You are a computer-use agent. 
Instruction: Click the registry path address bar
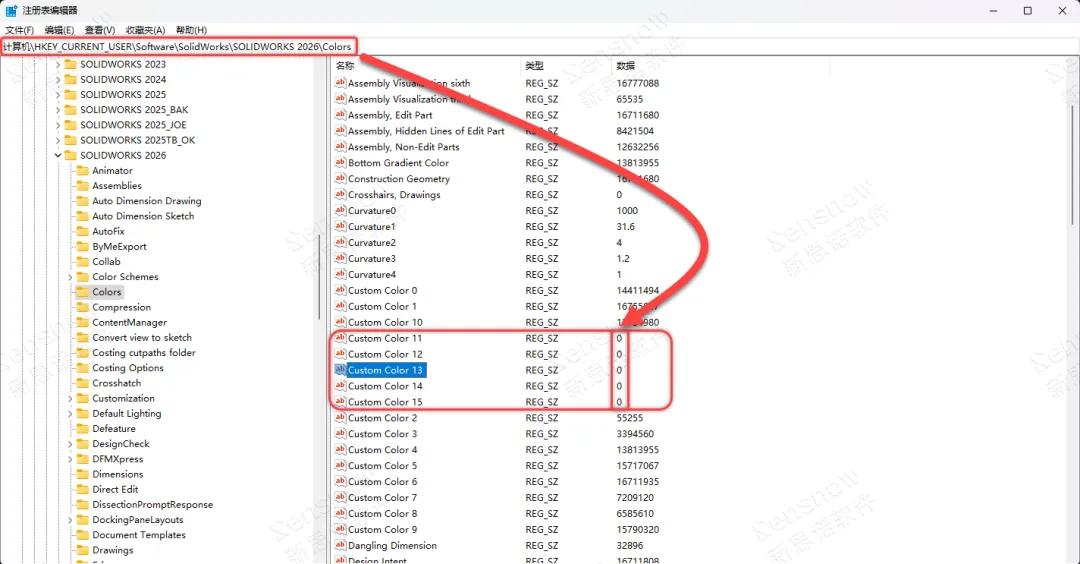point(178,47)
